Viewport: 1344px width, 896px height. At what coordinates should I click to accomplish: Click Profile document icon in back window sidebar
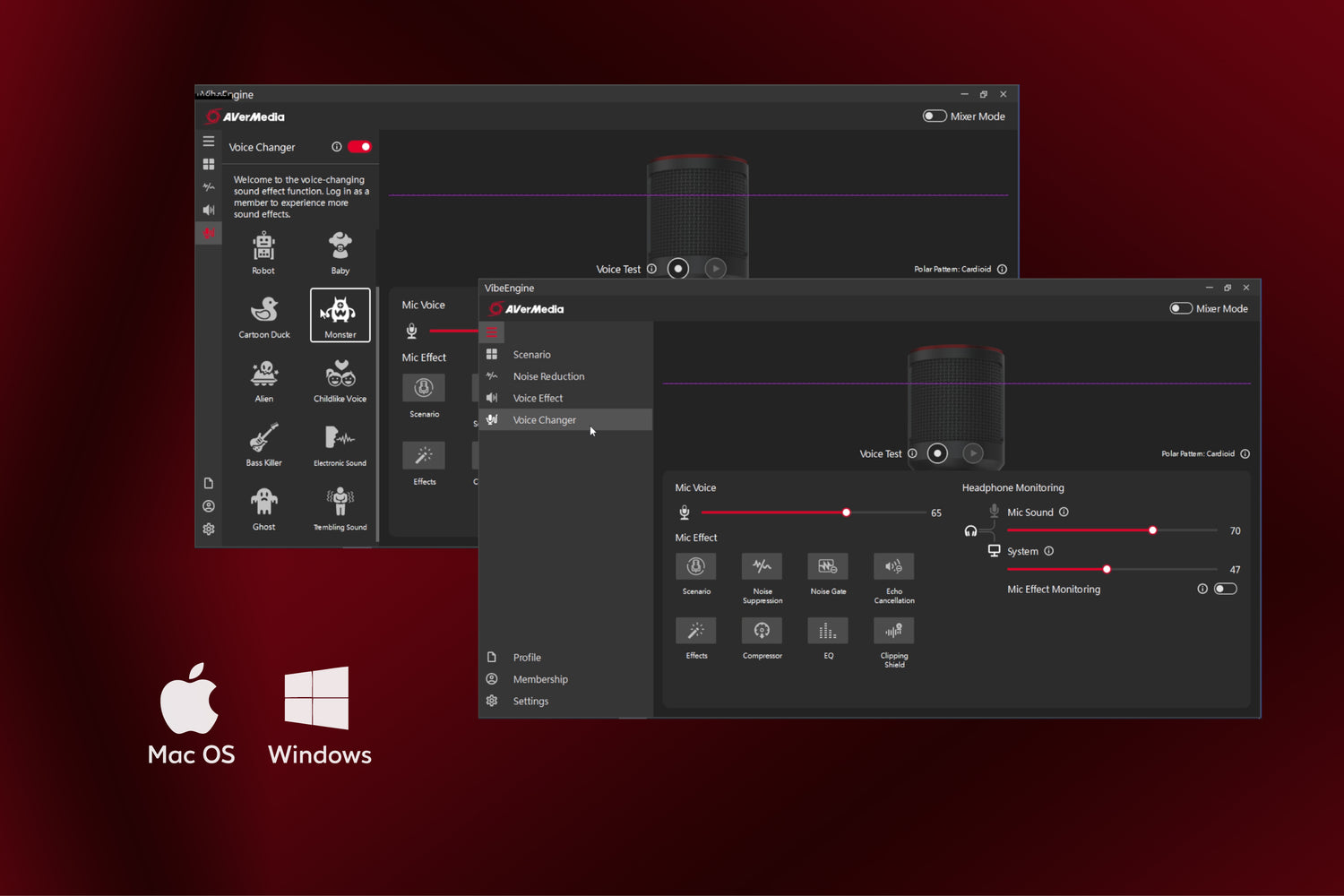[x=209, y=483]
